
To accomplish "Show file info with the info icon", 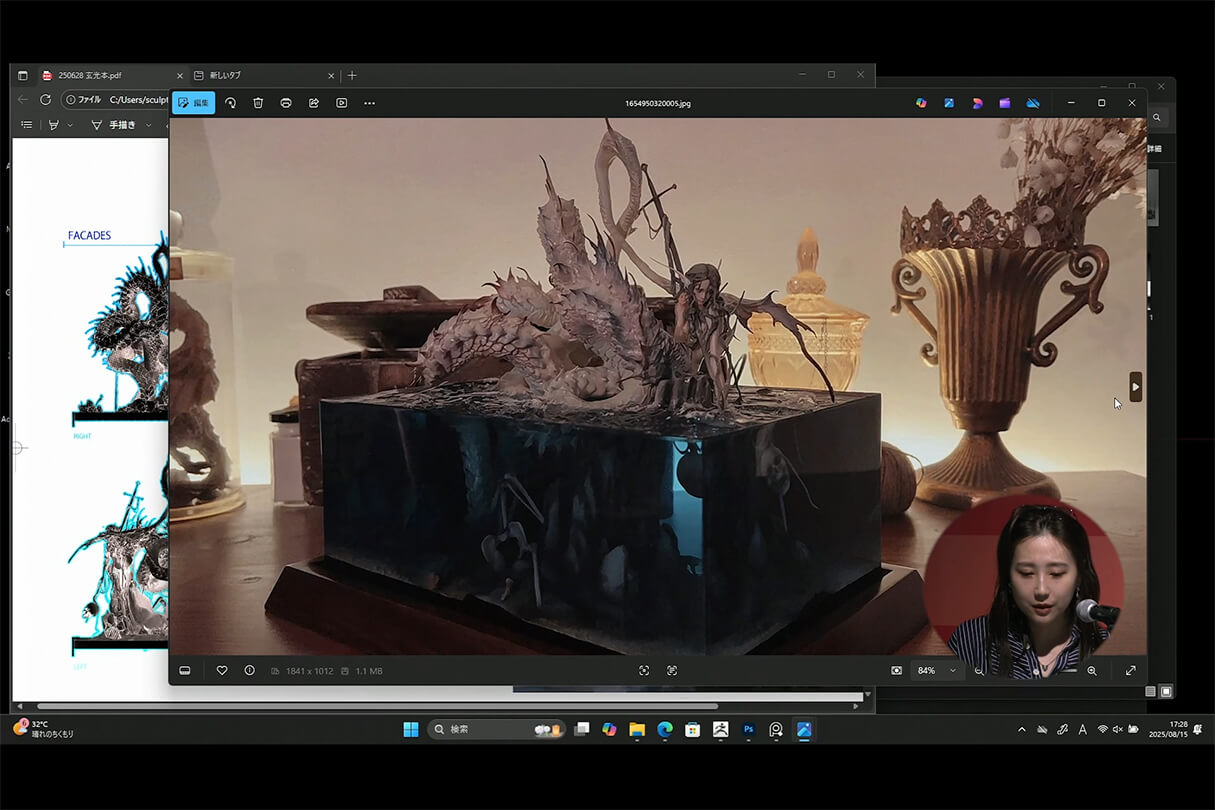I will pyautogui.click(x=249, y=671).
